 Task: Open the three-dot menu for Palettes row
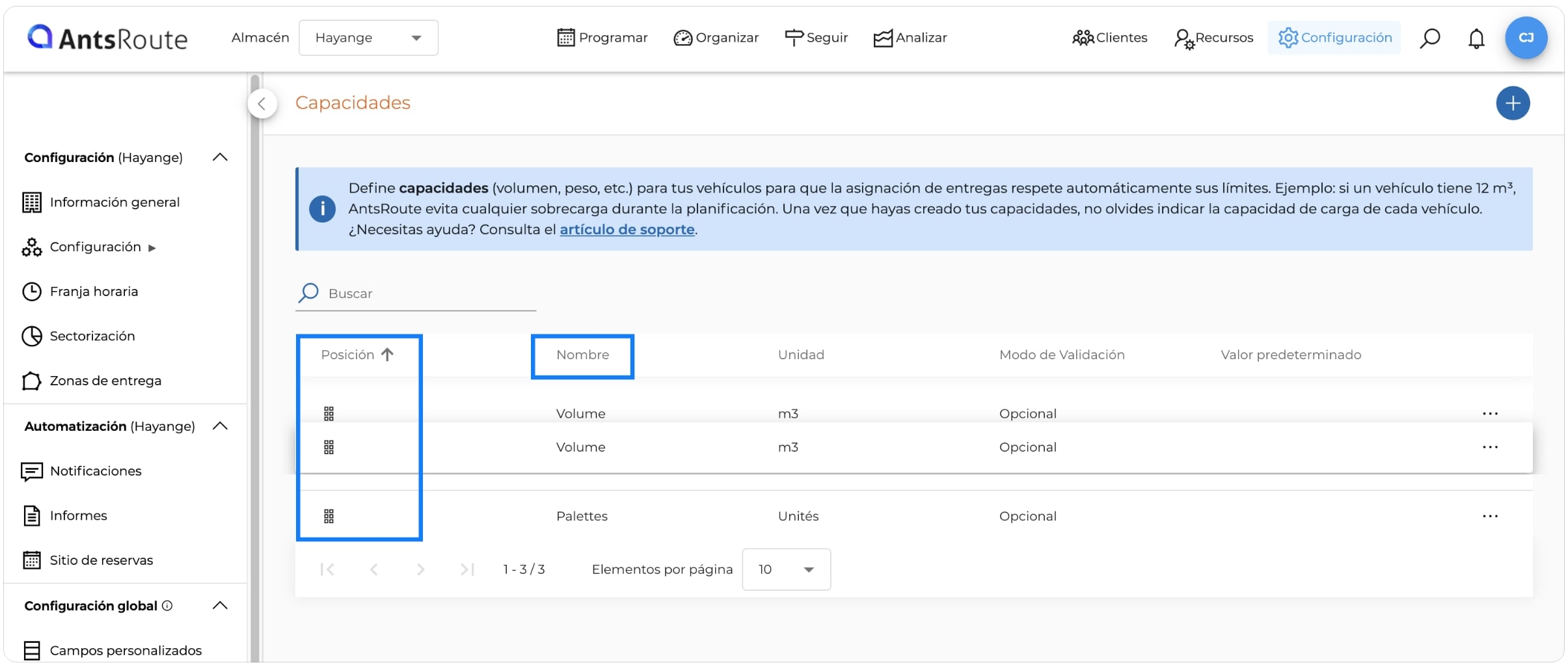pos(1490,516)
